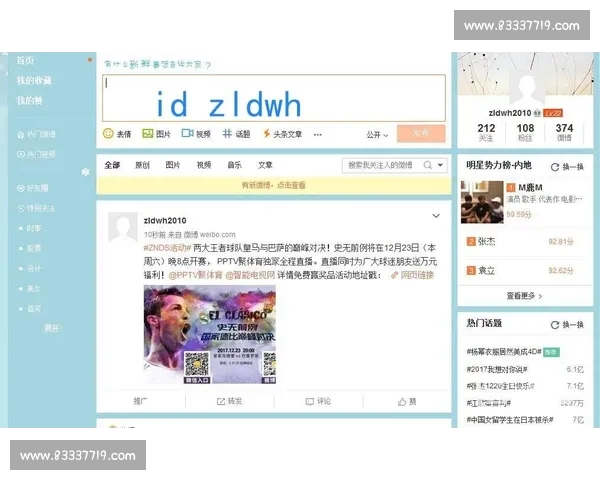The height and width of the screenshot is (480, 600).
Task: Click the video (视频) upload icon
Action: (187, 133)
